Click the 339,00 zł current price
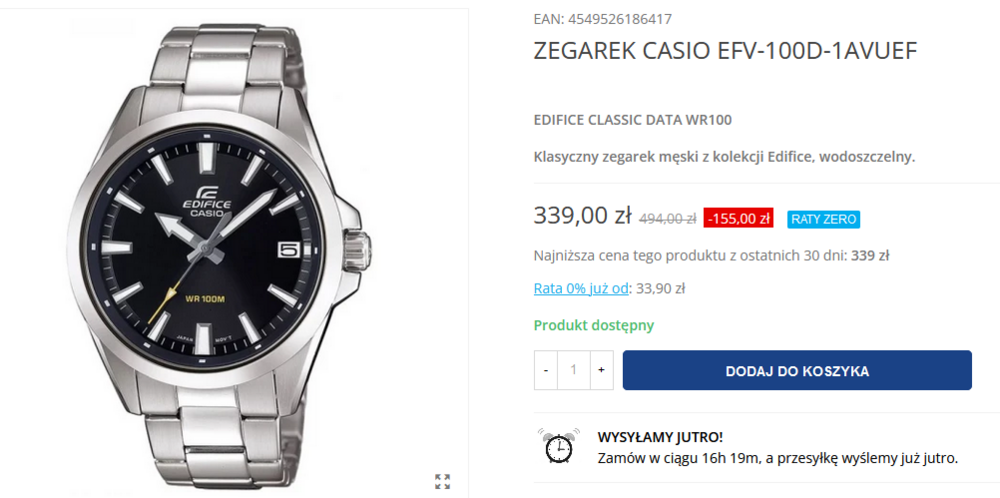1000x498 pixels. tap(582, 216)
